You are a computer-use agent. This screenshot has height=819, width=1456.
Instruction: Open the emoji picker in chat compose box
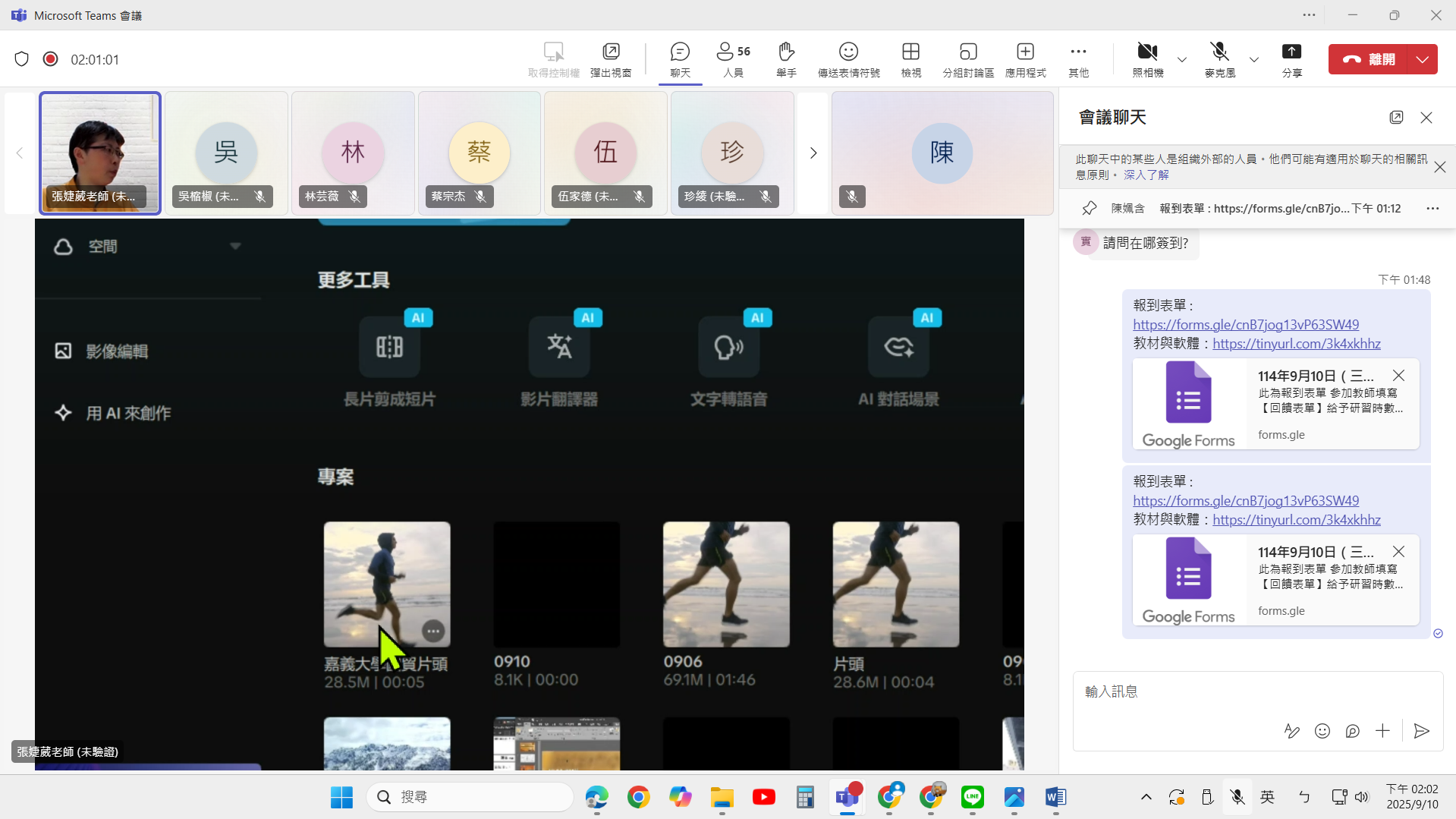pyautogui.click(x=1322, y=731)
